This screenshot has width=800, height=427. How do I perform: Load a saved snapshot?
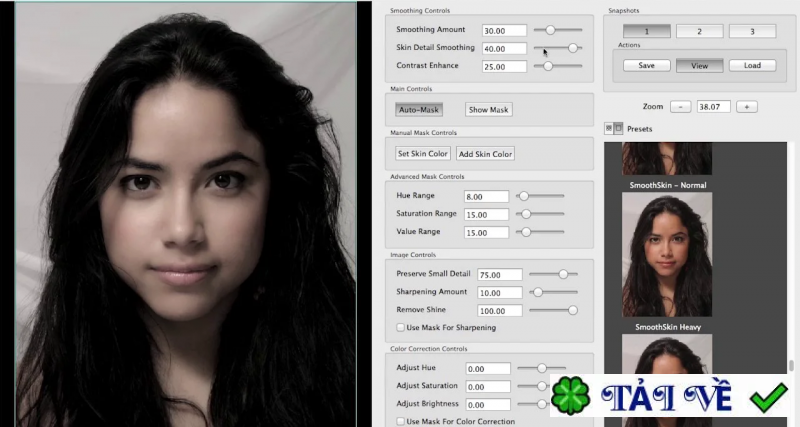753,65
